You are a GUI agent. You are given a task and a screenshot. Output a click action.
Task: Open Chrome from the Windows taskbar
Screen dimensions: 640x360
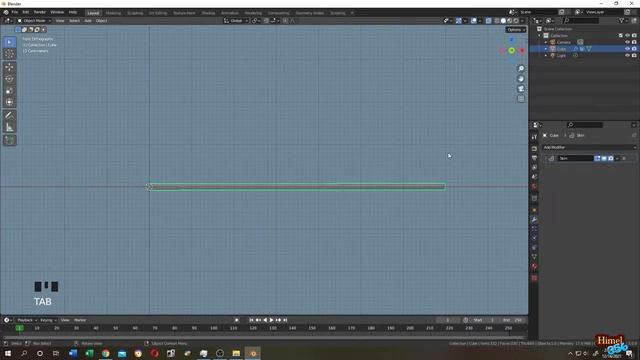[x=106, y=353]
